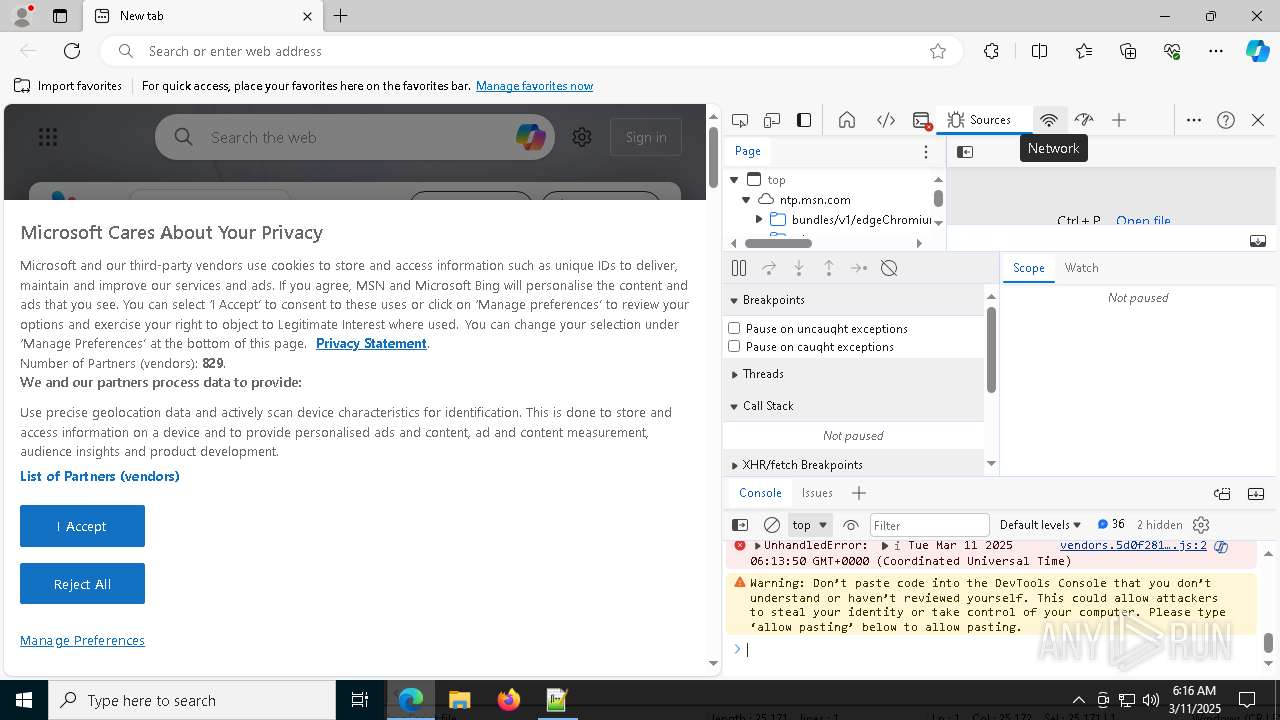This screenshot has width=1280, height=720.
Task: Click the Step over next function call icon
Action: tap(769, 268)
